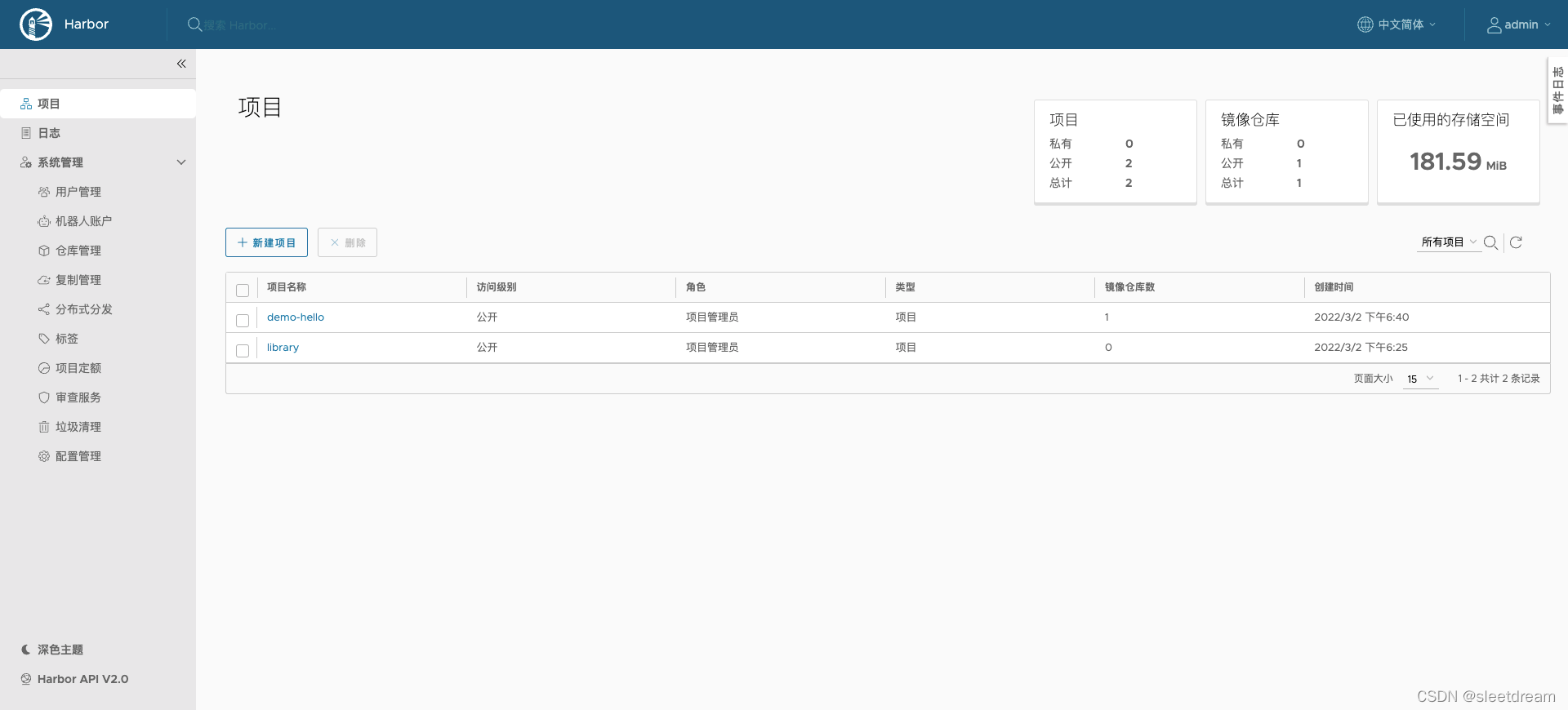Click the 项目定额 gauge icon
The height and width of the screenshot is (710, 1568).
(44, 368)
